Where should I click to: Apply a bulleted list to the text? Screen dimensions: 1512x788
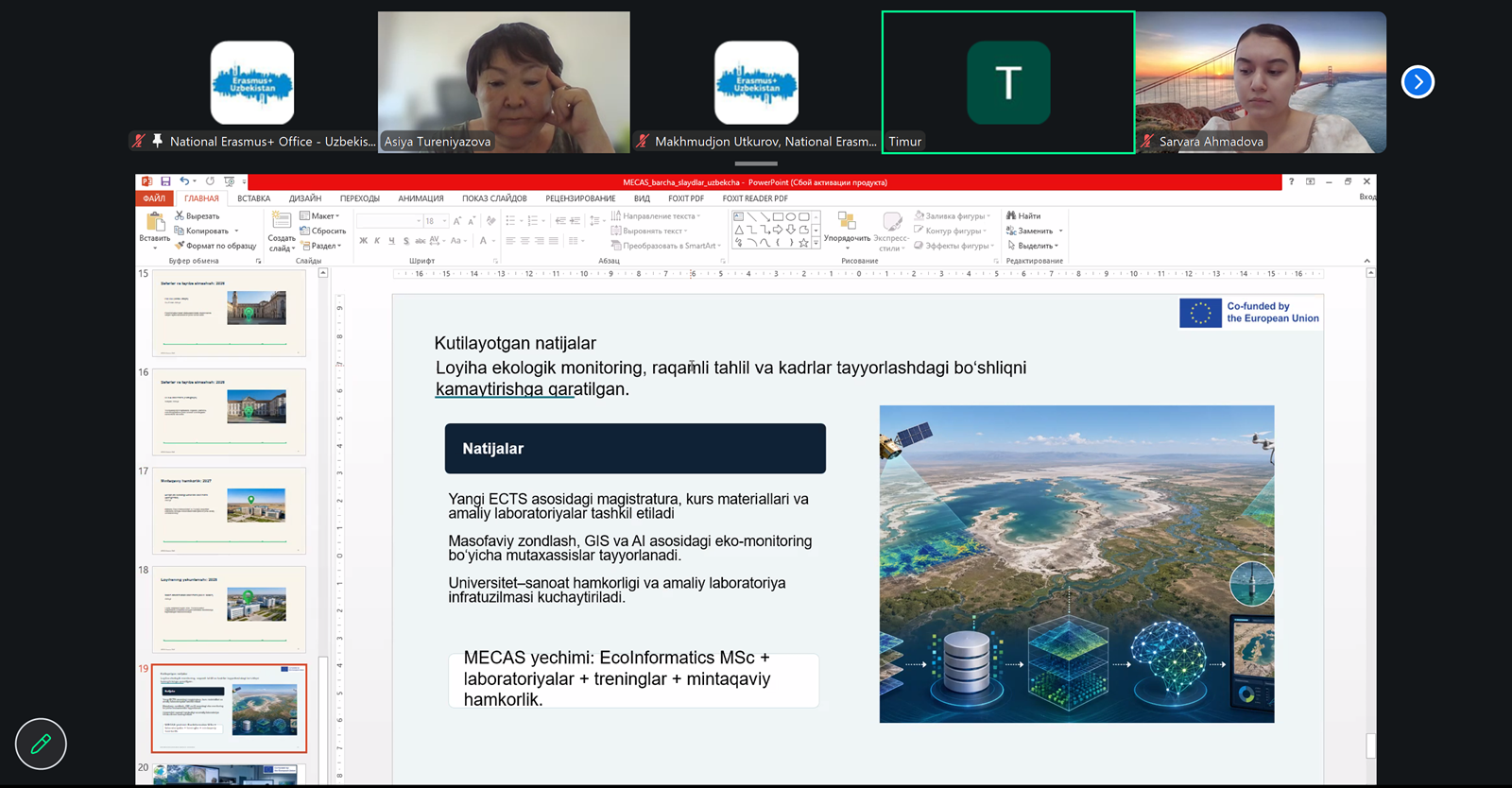[x=511, y=221]
